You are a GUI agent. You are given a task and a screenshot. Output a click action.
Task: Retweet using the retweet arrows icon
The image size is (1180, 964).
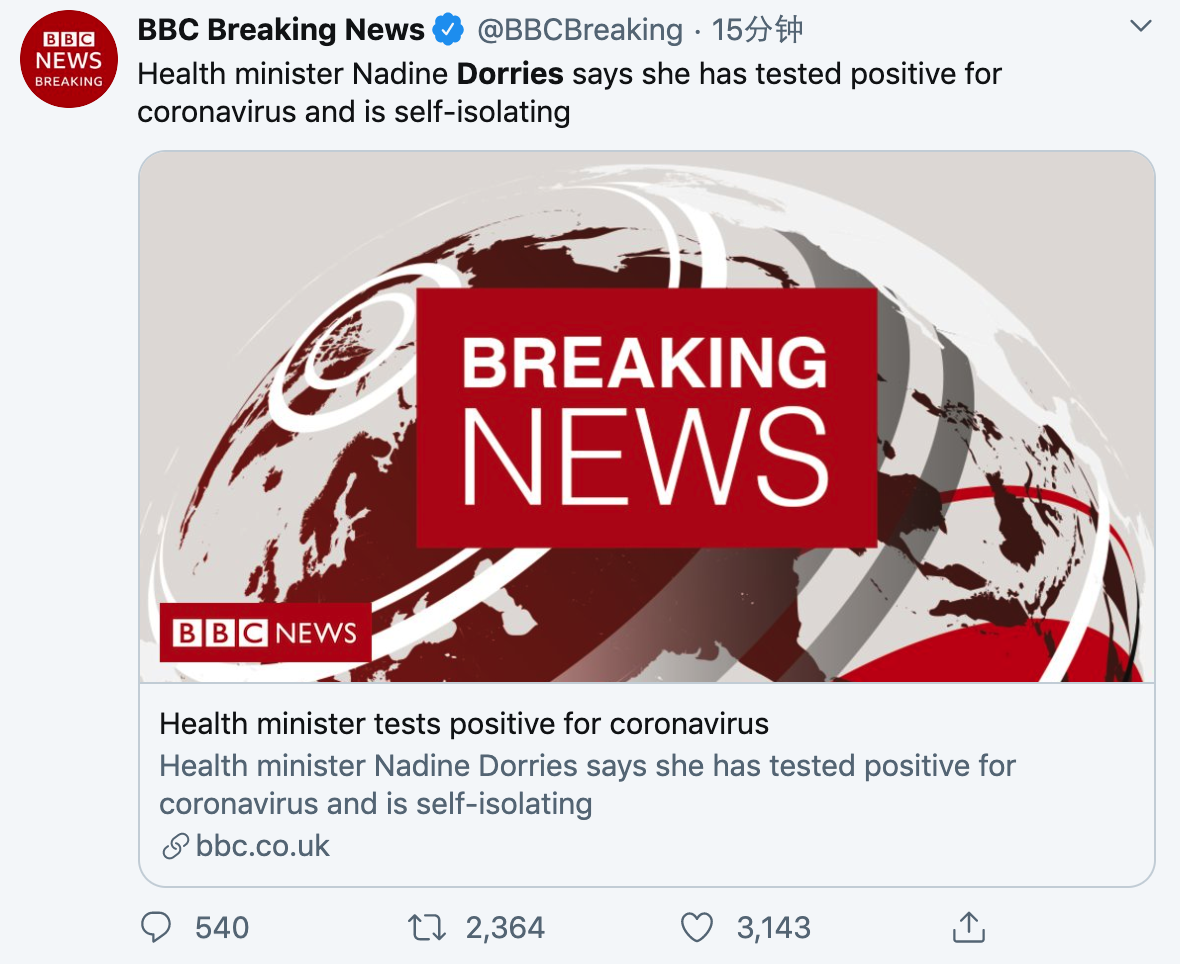pyautogui.click(x=427, y=928)
